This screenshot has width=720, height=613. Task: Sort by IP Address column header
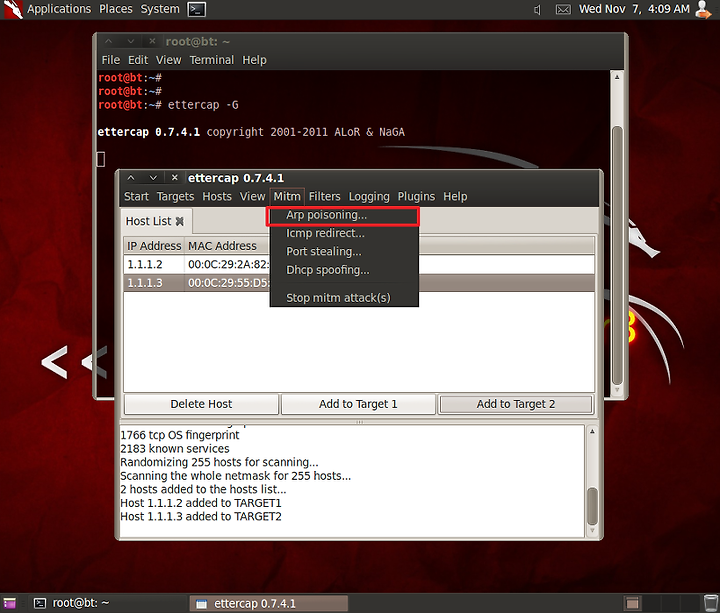coord(154,246)
